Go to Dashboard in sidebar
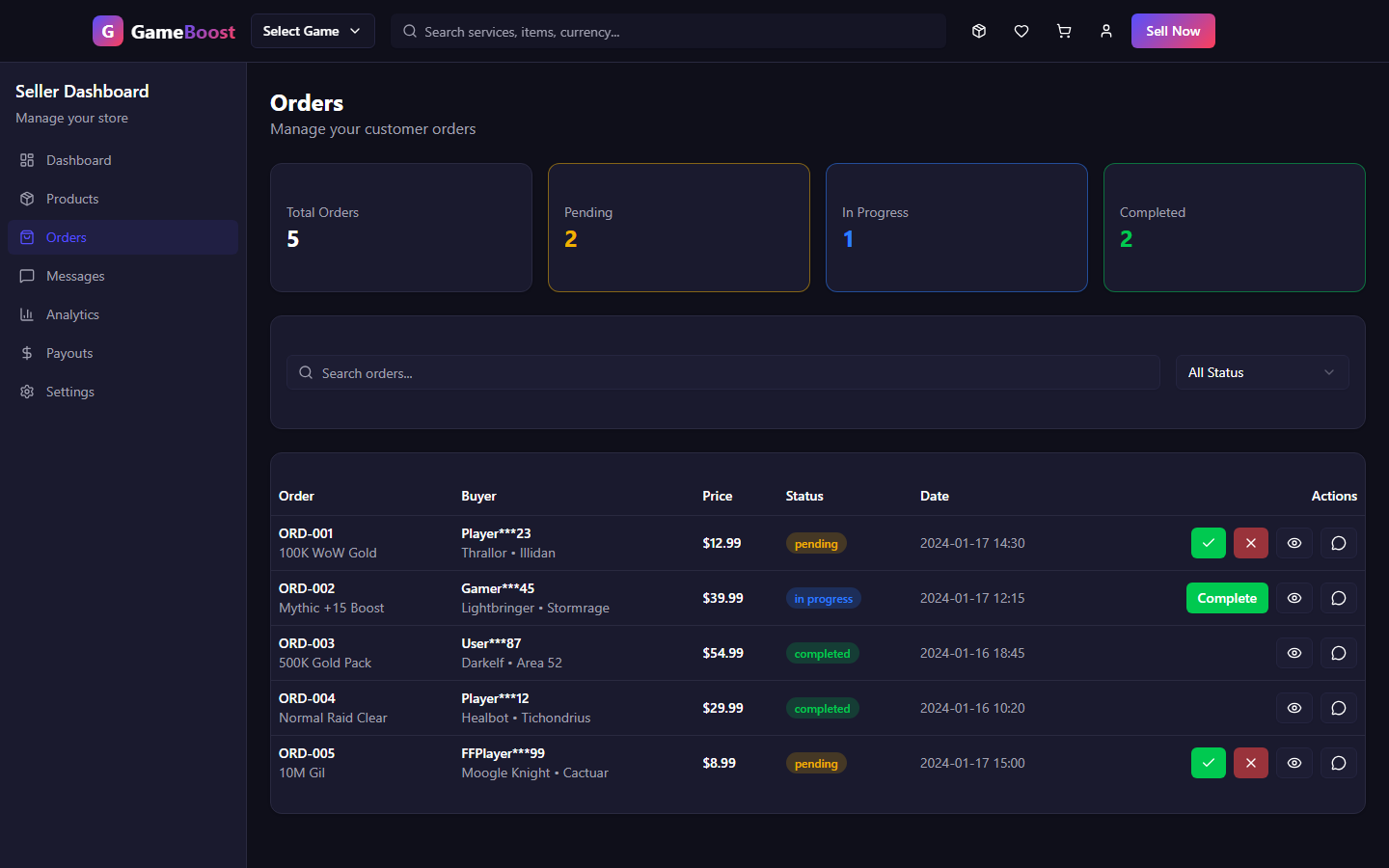1389x868 pixels. pyautogui.click(x=123, y=160)
